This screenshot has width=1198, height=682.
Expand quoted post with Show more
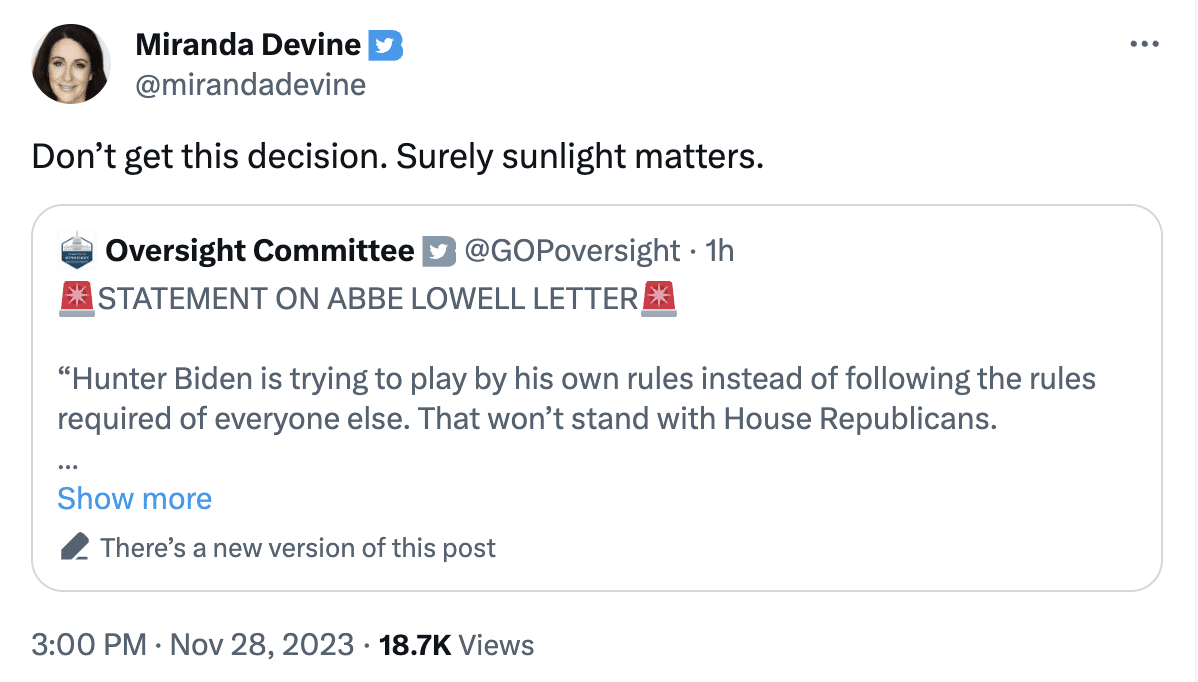(x=134, y=498)
